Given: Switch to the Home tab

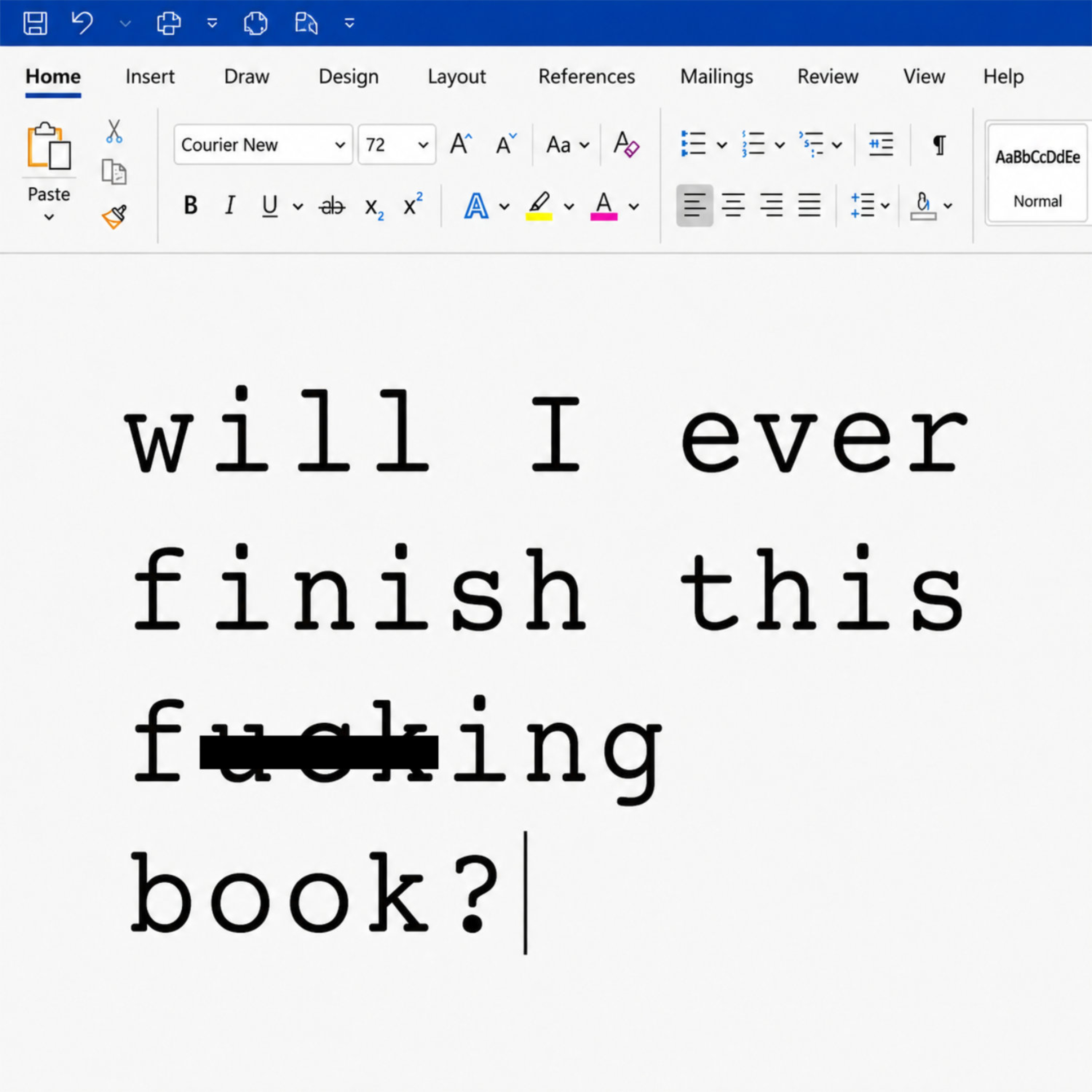Looking at the screenshot, I should [x=53, y=76].
